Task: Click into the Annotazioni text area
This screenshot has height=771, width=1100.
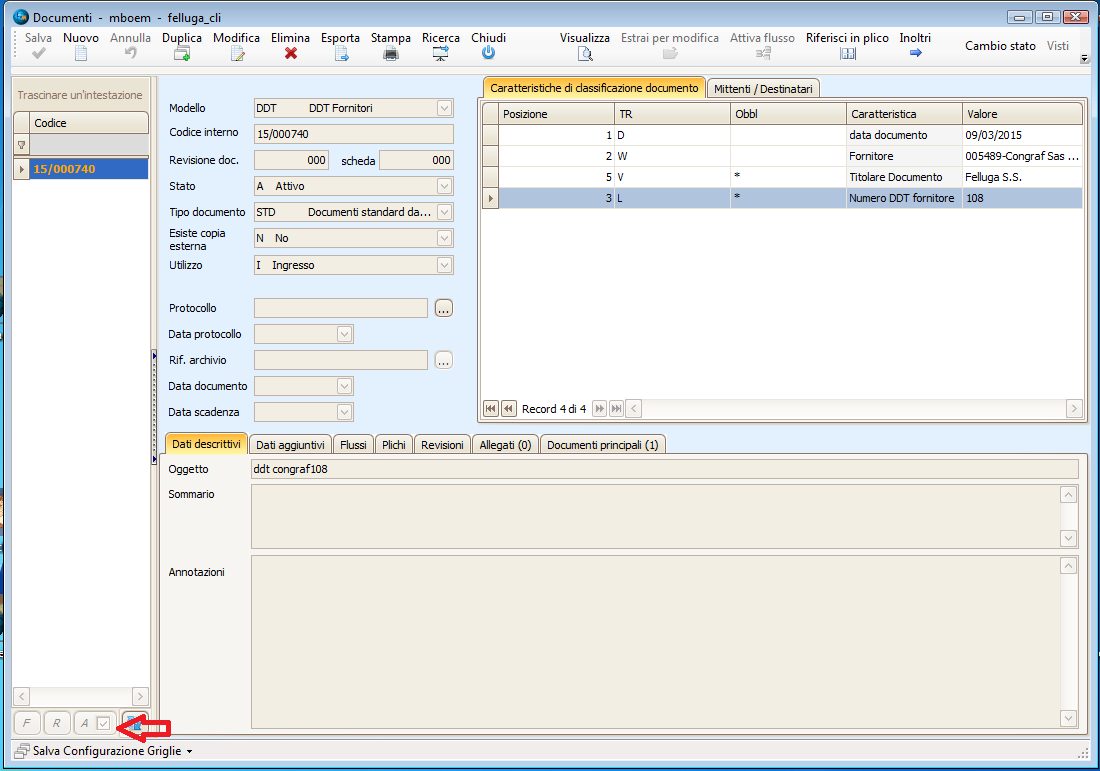Action: (x=654, y=640)
